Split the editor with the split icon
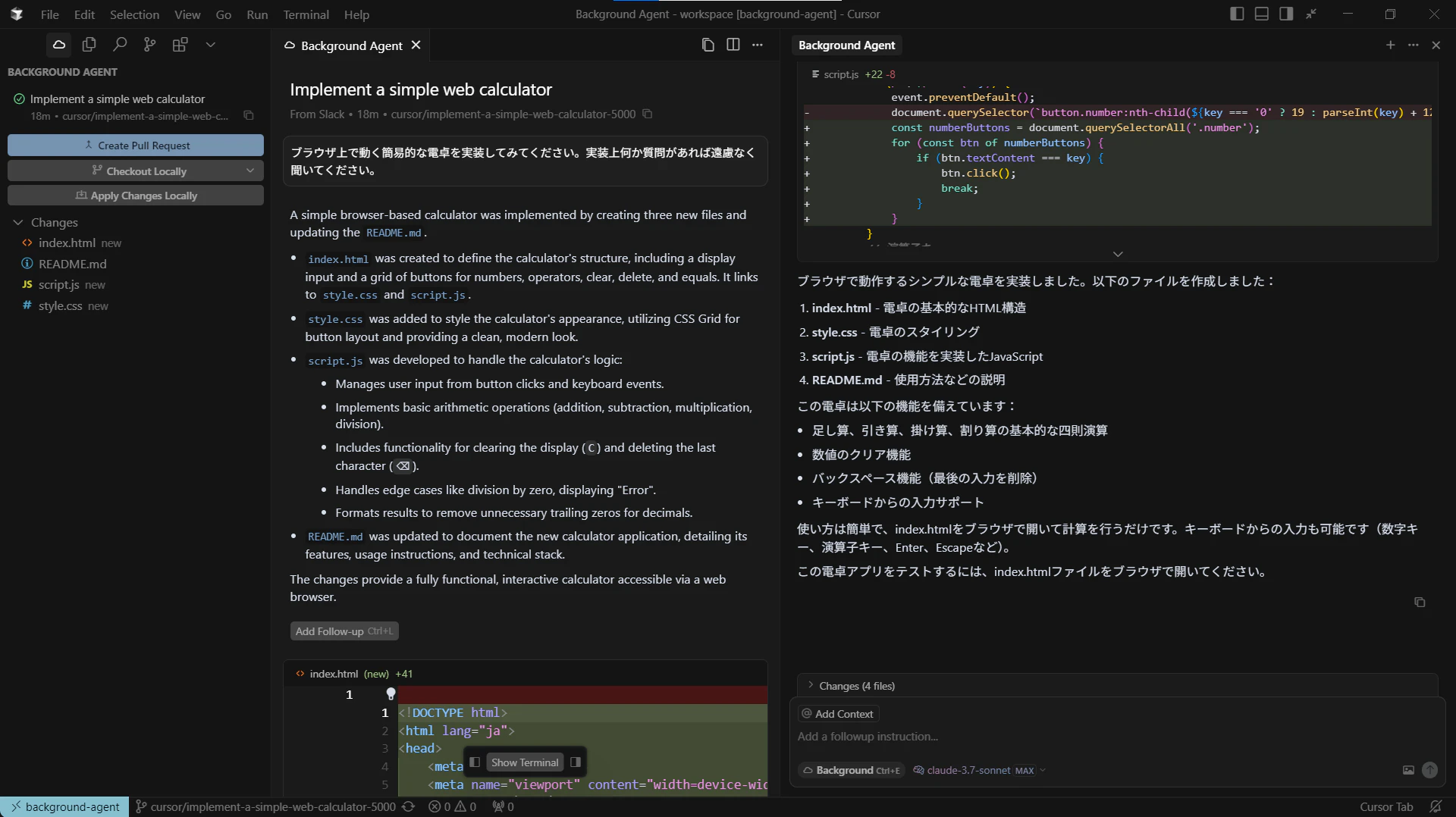Screen dimensions: 1456x817 click(733, 45)
